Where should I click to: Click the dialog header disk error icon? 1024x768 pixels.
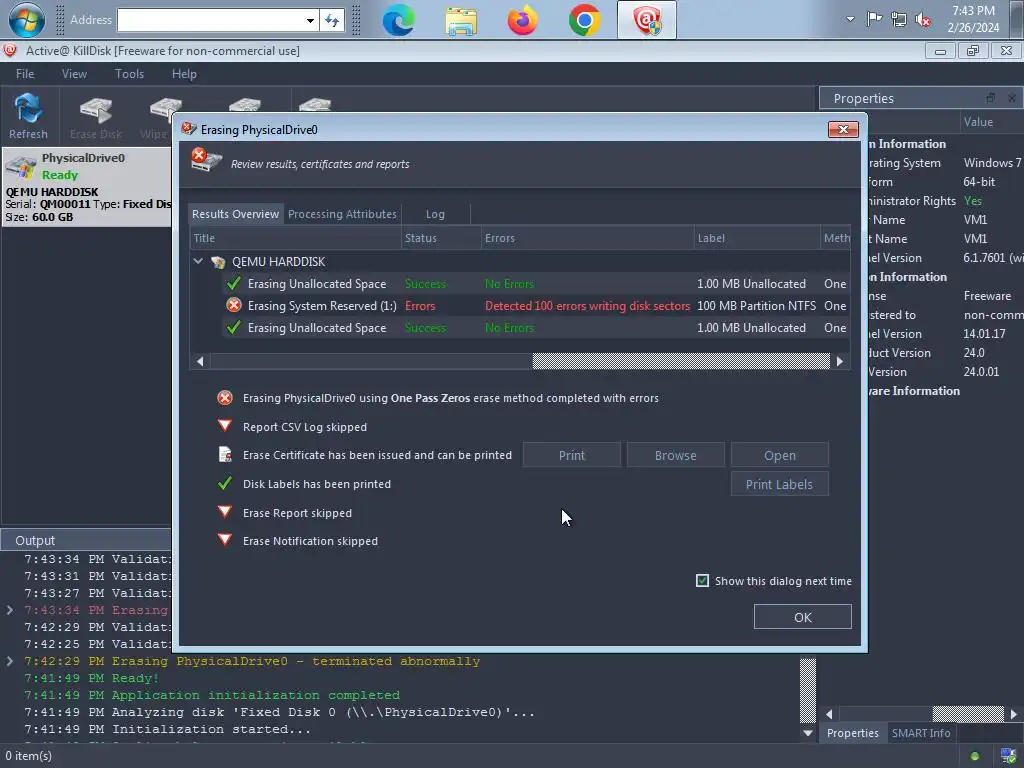tap(206, 160)
